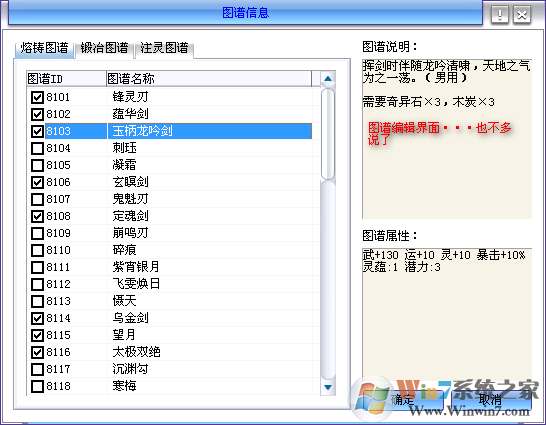Click the 图谱属性 attributes text box
This screenshot has height=425, width=546.
447,313
